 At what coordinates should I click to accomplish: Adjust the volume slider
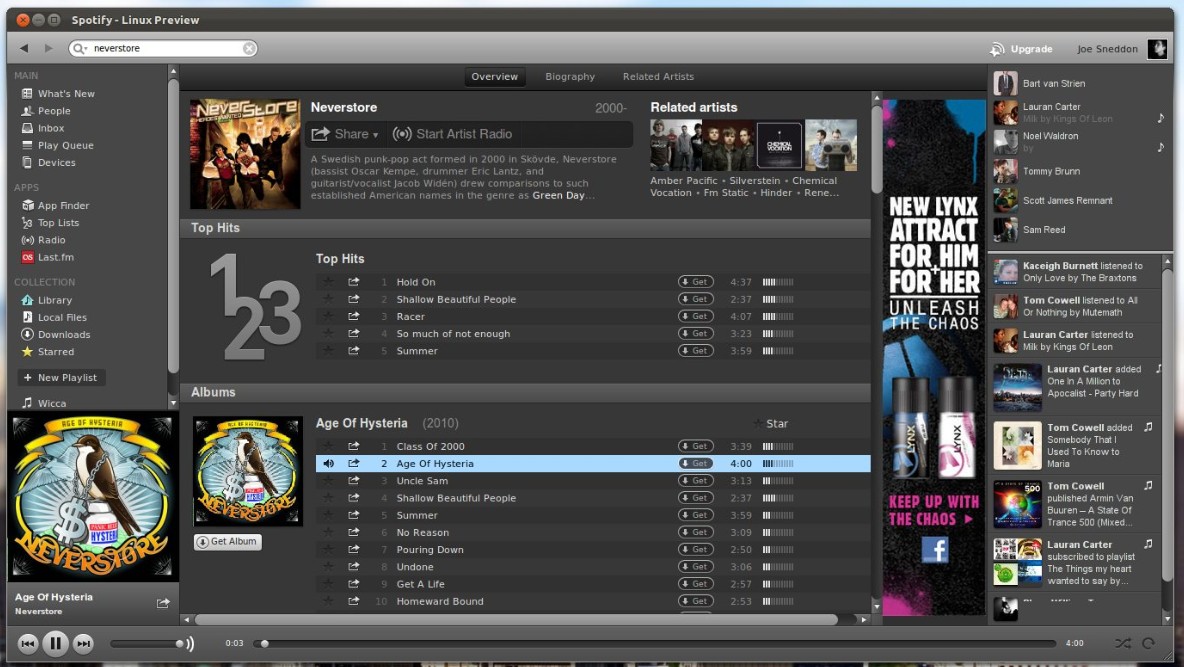pos(146,644)
